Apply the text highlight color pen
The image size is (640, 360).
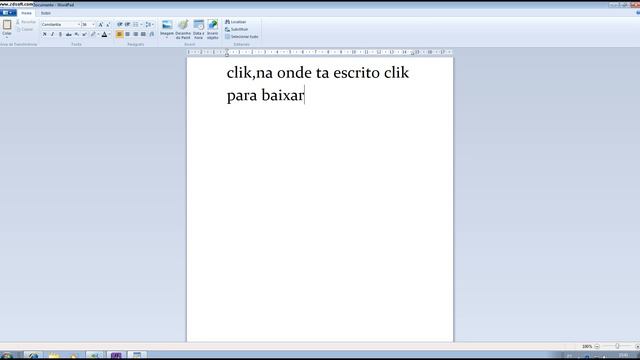click(x=93, y=34)
